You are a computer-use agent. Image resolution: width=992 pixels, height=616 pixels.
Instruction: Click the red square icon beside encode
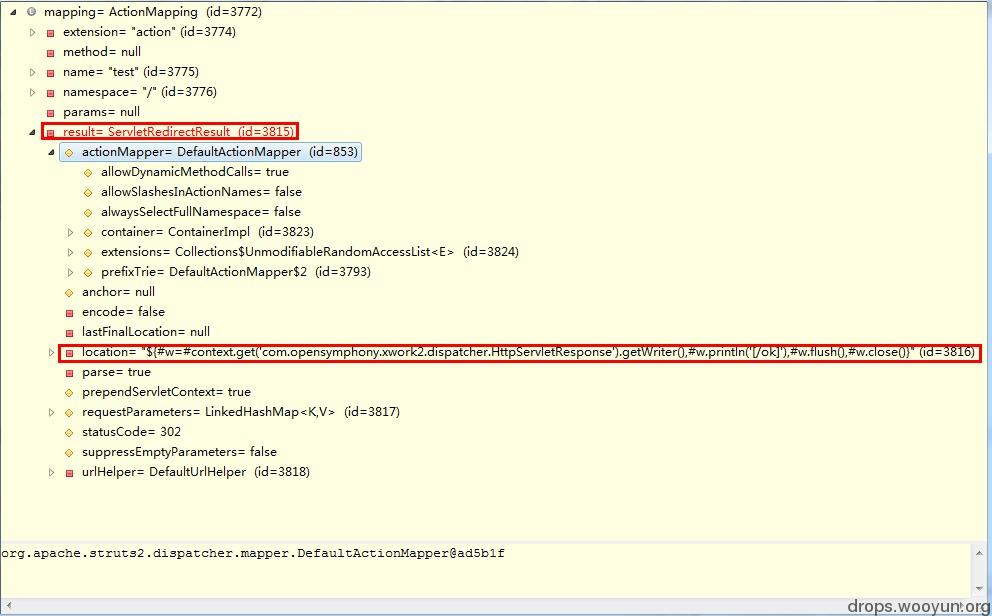[69, 312]
